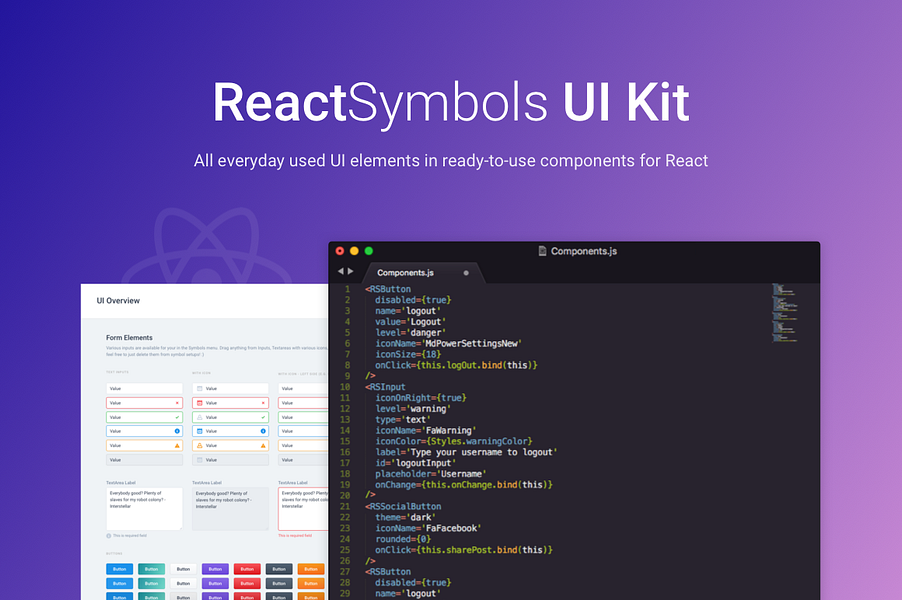
Task: Click the red X icon in the Text Inputs error field
Action: 177,403
